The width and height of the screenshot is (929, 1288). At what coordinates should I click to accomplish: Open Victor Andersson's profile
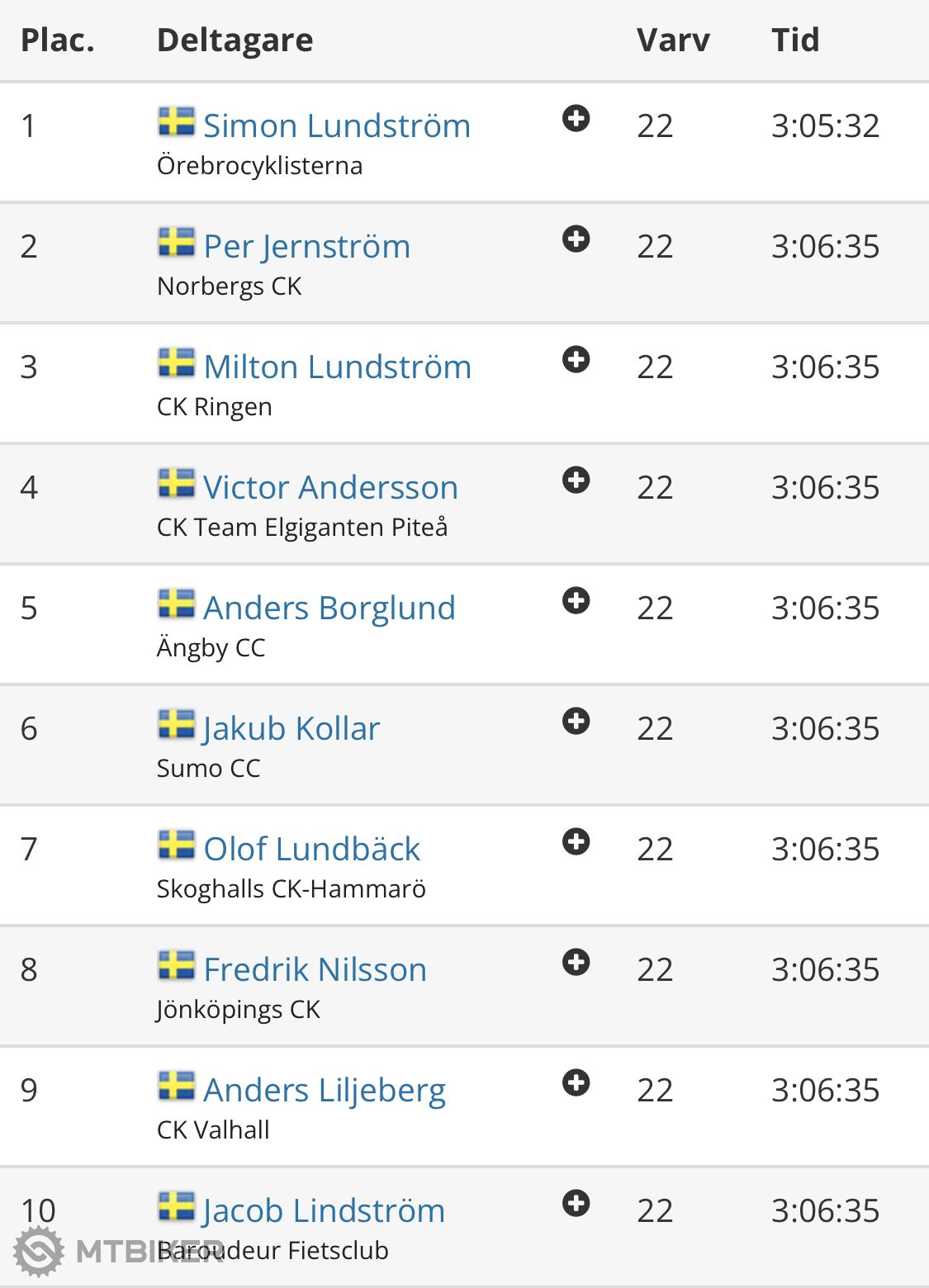[x=330, y=488]
